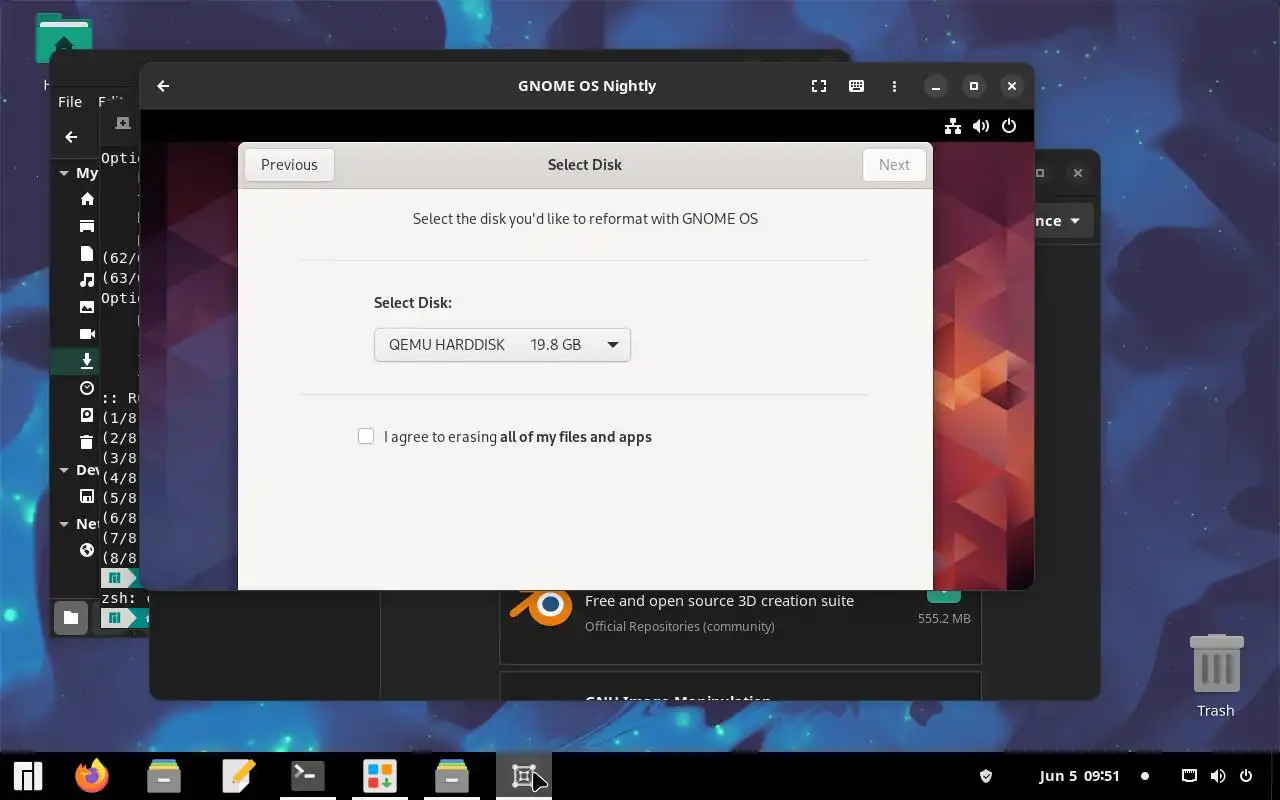This screenshot has width=1280, height=800.
Task: Open Videos in file manager sidebar
Action: pyautogui.click(x=87, y=334)
